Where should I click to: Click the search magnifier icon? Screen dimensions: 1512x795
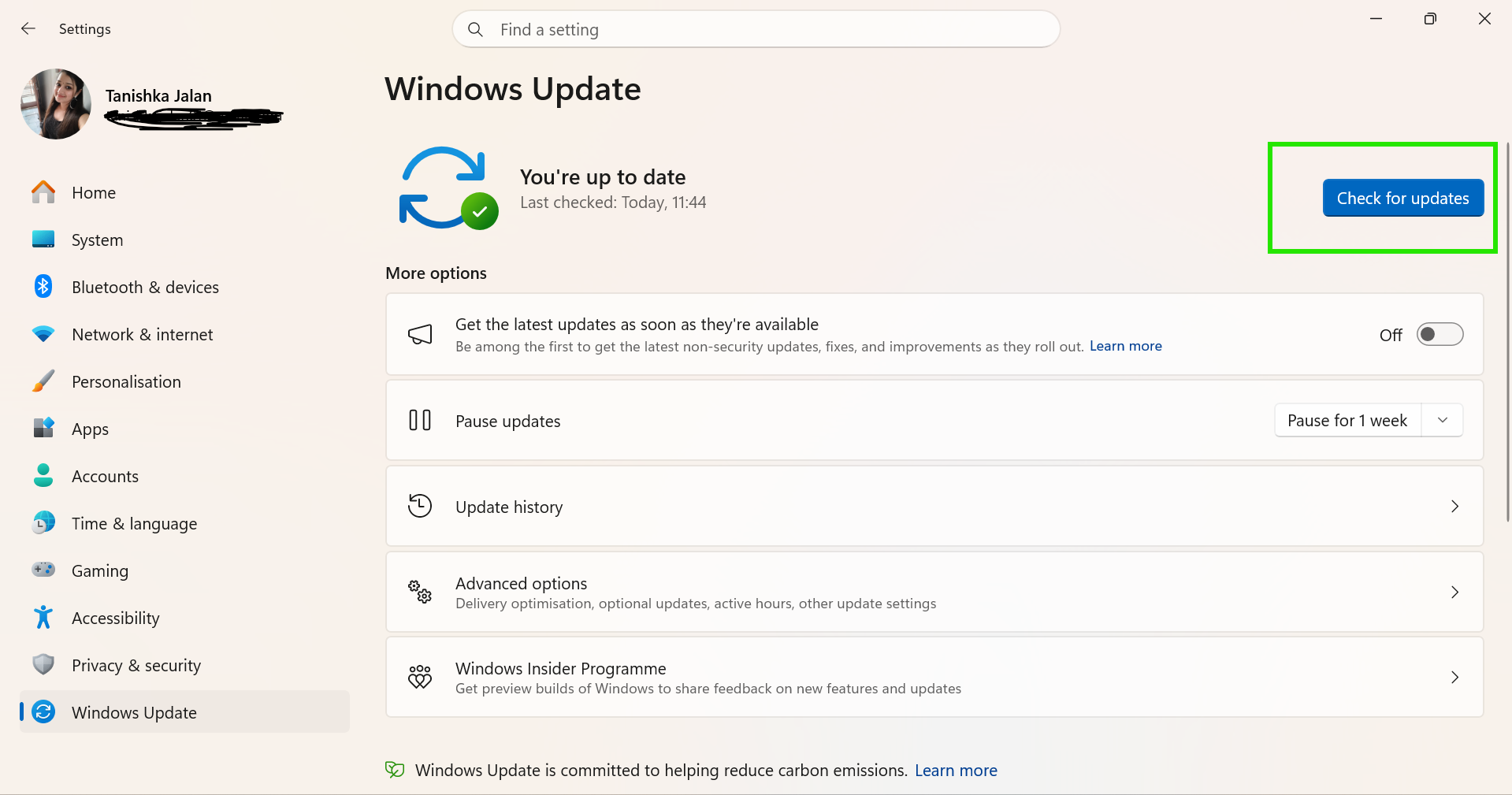(475, 29)
